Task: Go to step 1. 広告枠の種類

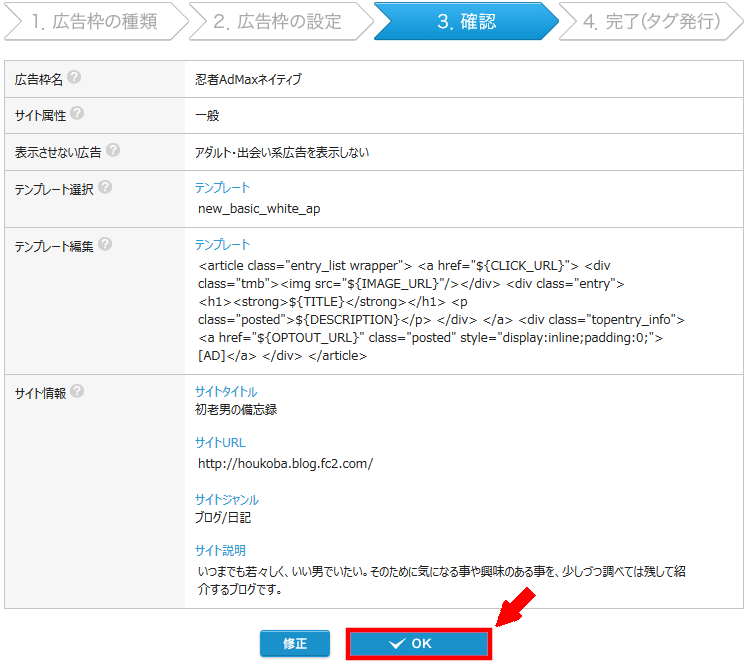Action: pyautogui.click(x=95, y=21)
